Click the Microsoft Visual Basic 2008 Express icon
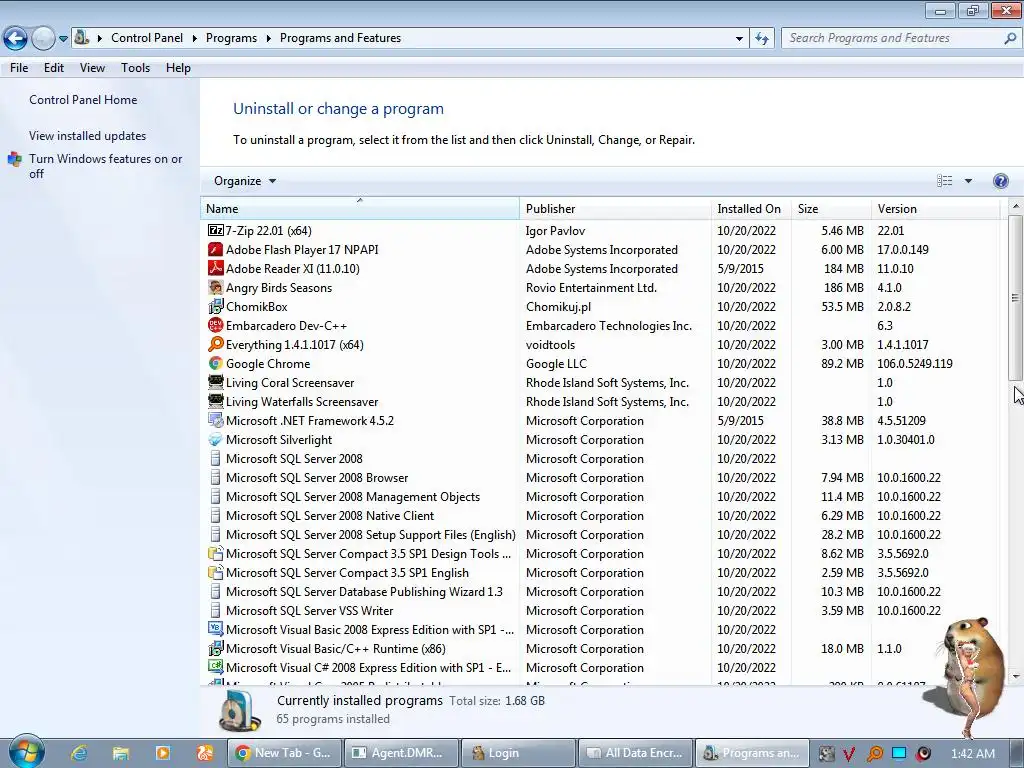The width and height of the screenshot is (1024, 768). coord(216,629)
